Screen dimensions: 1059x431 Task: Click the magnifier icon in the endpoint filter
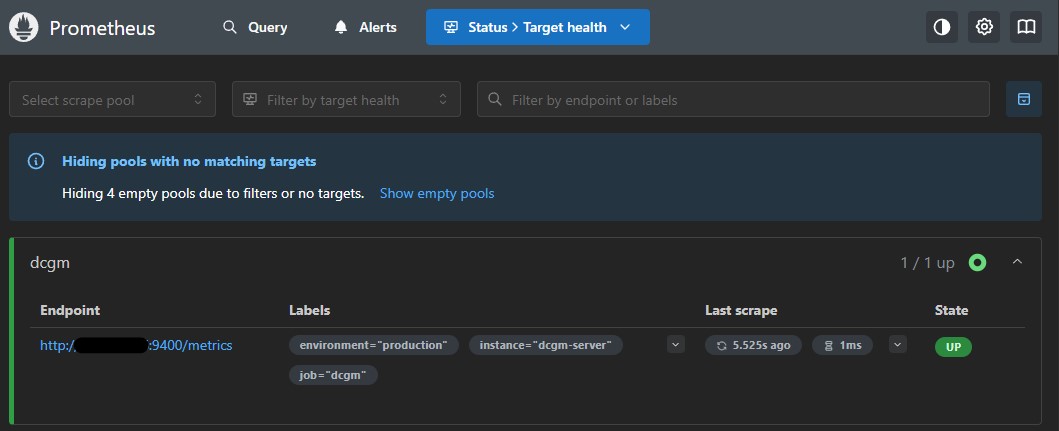[495, 100]
